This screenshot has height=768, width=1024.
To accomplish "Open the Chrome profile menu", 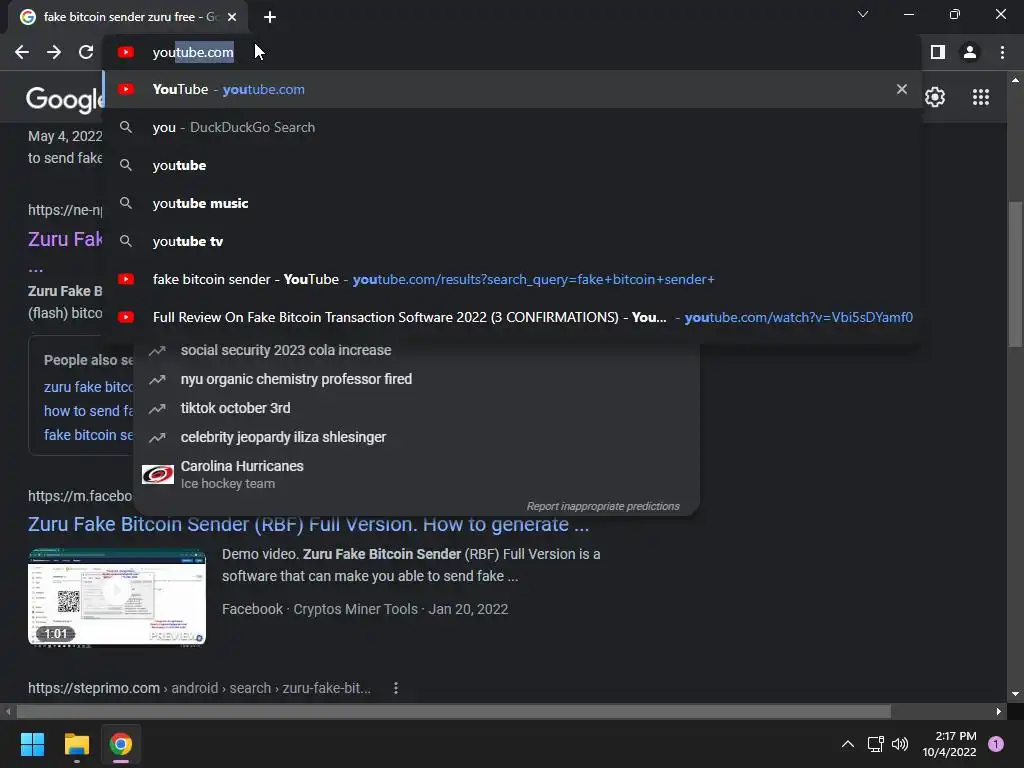I will [970, 52].
